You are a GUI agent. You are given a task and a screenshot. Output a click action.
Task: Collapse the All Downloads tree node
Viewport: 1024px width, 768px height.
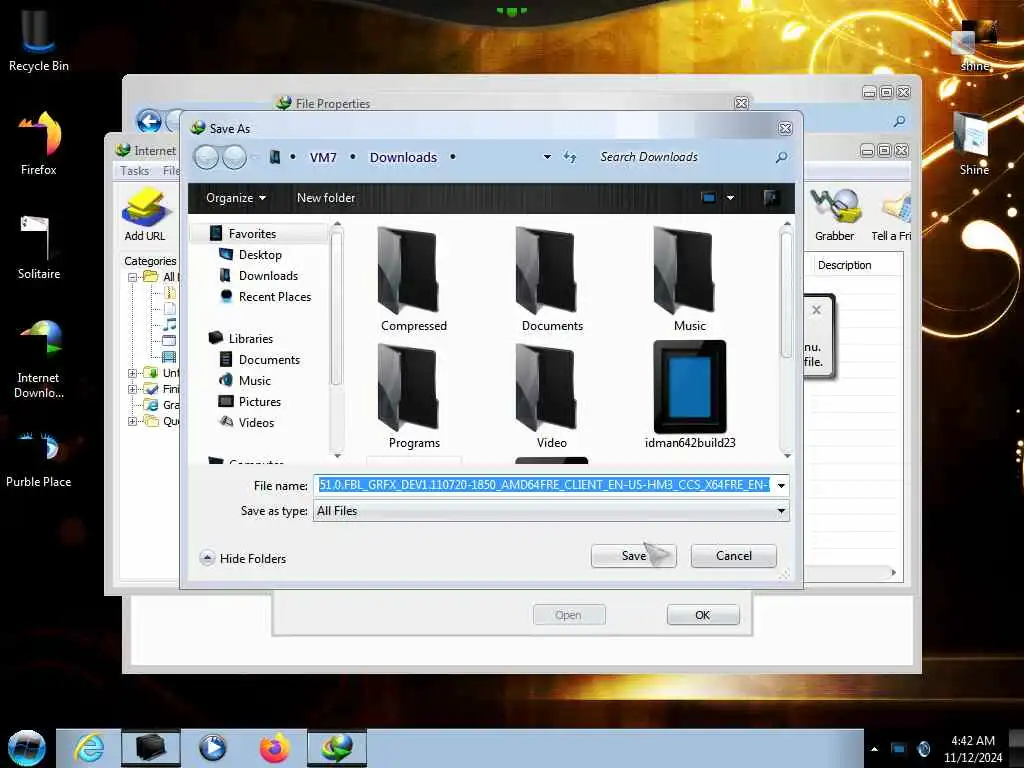[x=133, y=277]
